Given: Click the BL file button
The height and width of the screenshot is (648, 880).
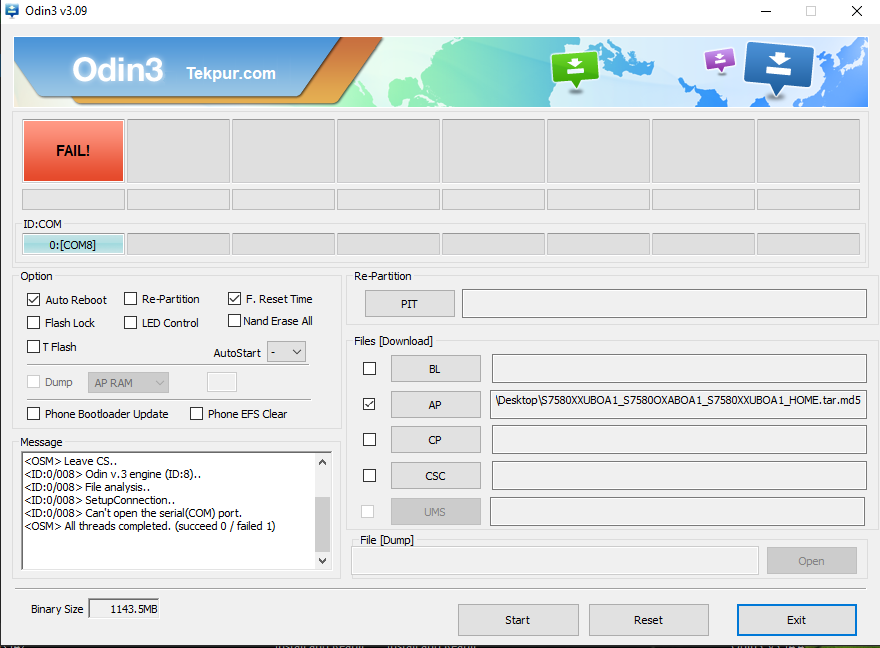Looking at the screenshot, I should [x=436, y=369].
